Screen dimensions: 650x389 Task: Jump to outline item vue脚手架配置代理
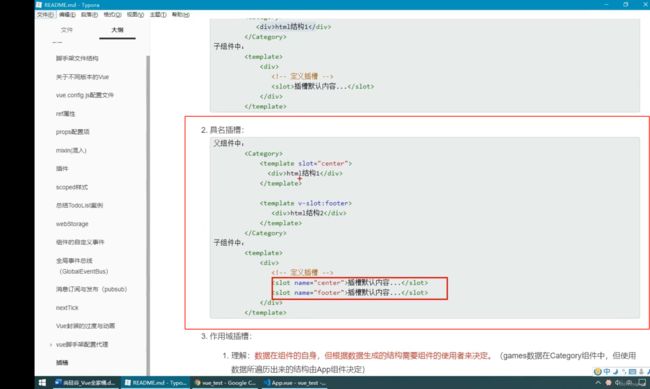coord(82,344)
